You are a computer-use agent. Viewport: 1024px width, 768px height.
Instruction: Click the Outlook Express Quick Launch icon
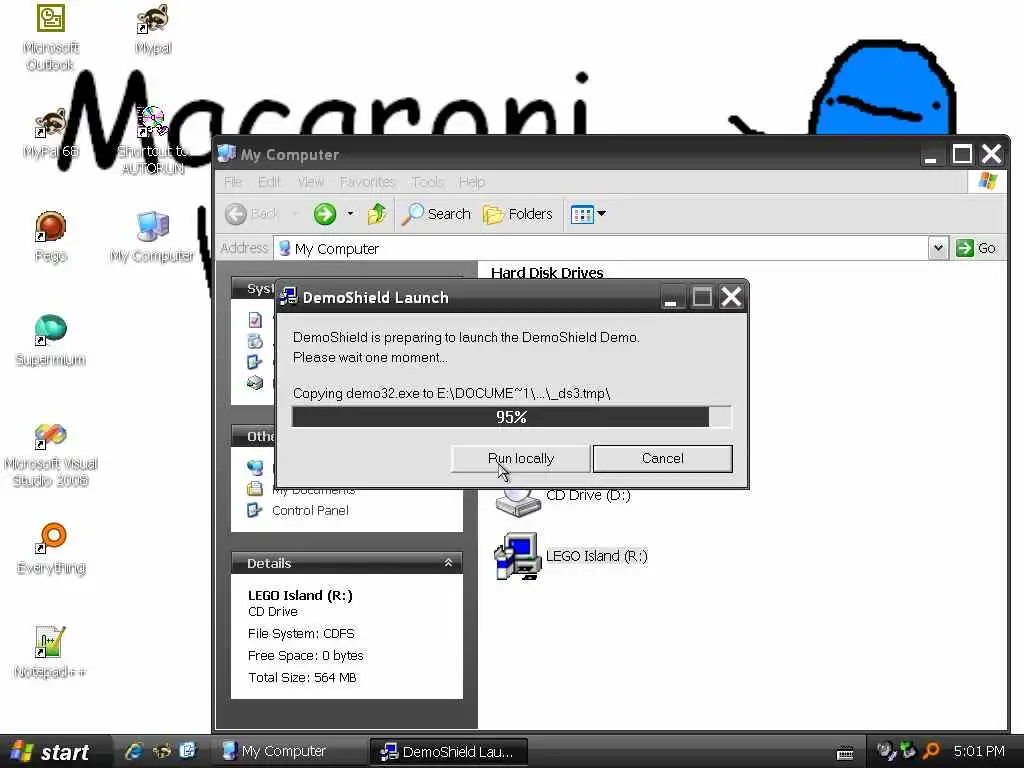[187, 752]
